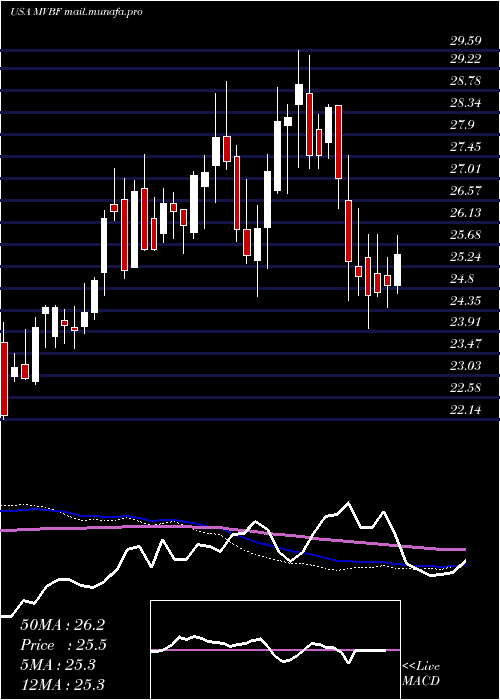Image resolution: width=500 pixels, height=700 pixels.
Task: Select the 29.22 price axis label
Action: click(466, 59)
